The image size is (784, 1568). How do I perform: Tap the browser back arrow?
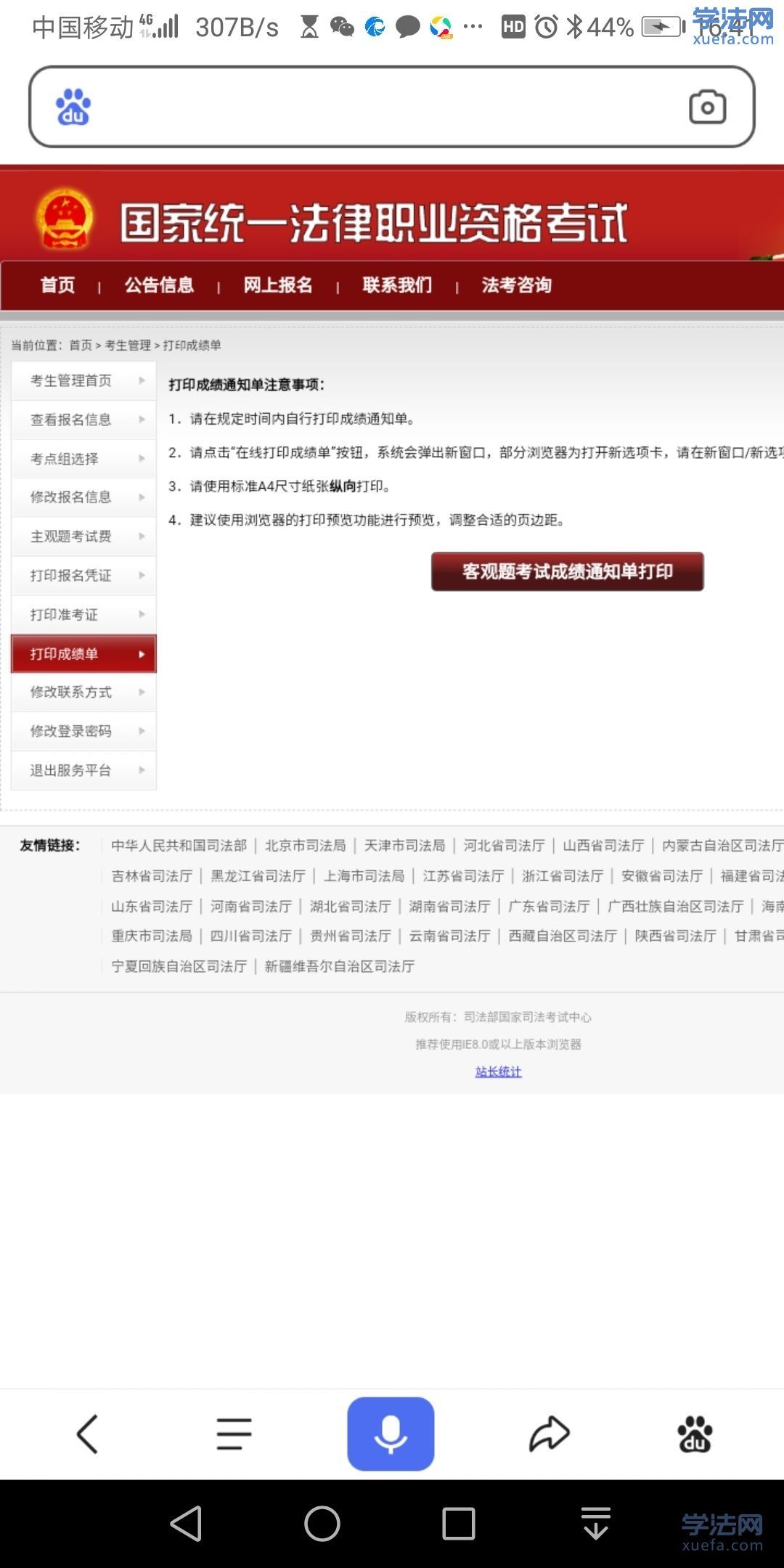pyautogui.click(x=87, y=1434)
